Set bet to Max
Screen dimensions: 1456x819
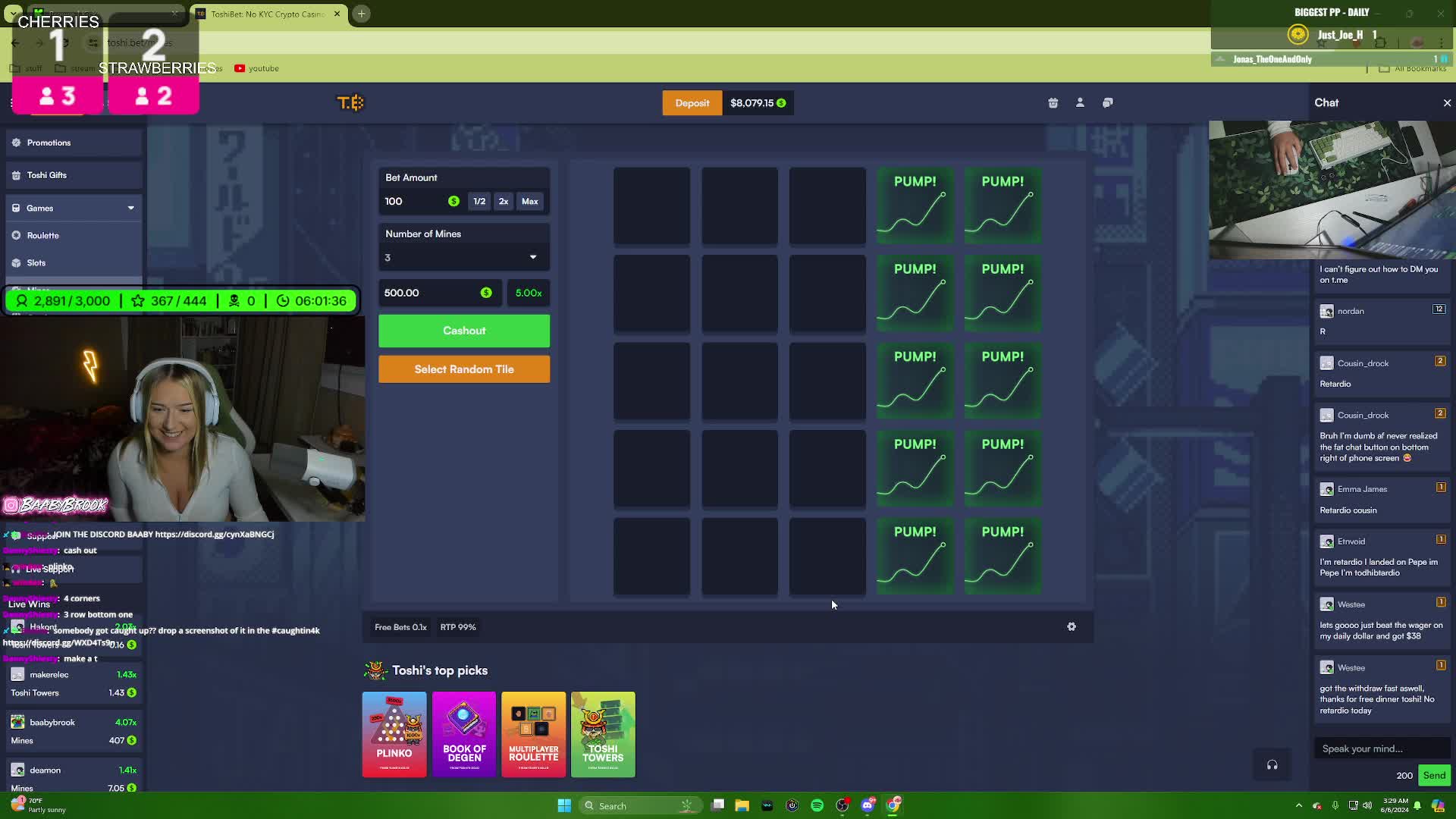pyautogui.click(x=529, y=202)
